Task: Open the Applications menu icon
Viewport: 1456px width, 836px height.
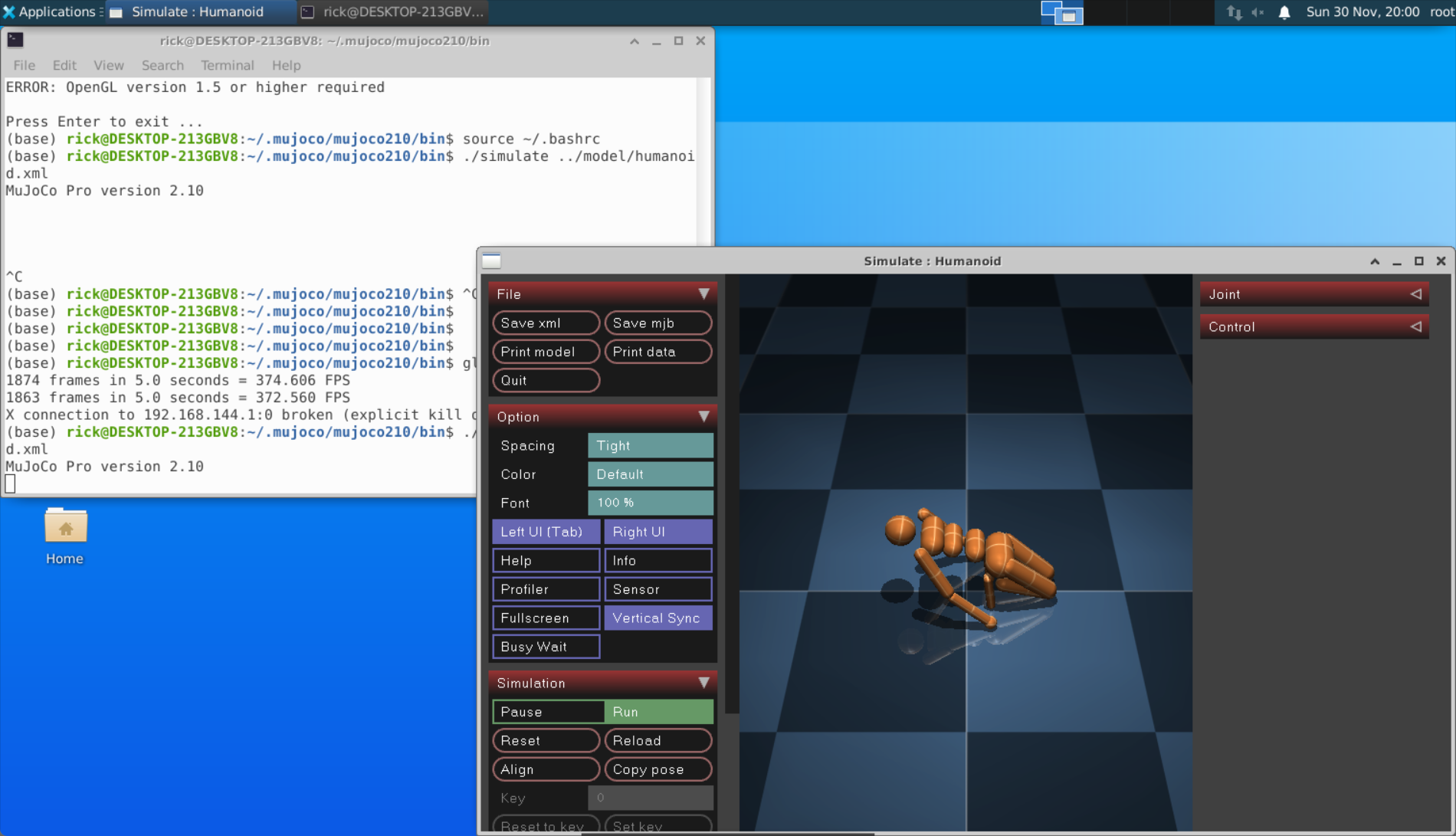Action: pyautogui.click(x=9, y=12)
